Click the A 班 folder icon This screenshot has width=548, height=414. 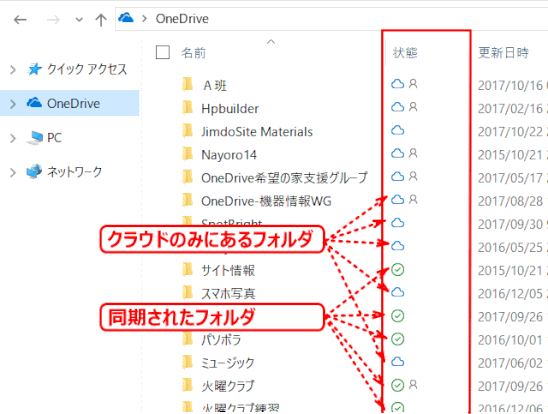click(188, 85)
